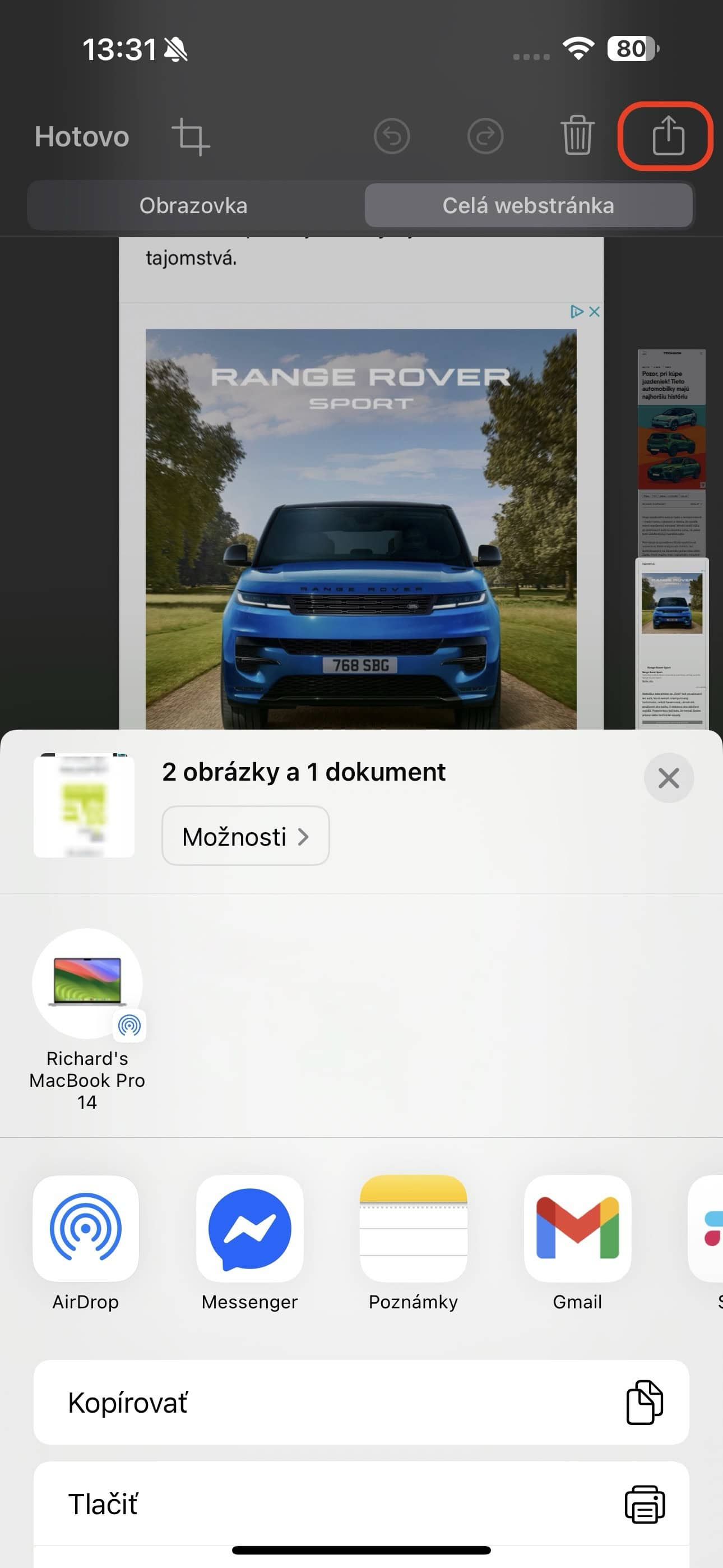The image size is (723, 1568).
Task: Tap the Range Rover Sport ad image
Action: pos(361,528)
